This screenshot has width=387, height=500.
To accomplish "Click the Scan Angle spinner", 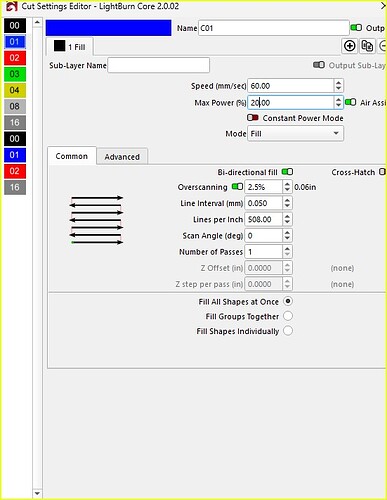I will tap(287, 236).
